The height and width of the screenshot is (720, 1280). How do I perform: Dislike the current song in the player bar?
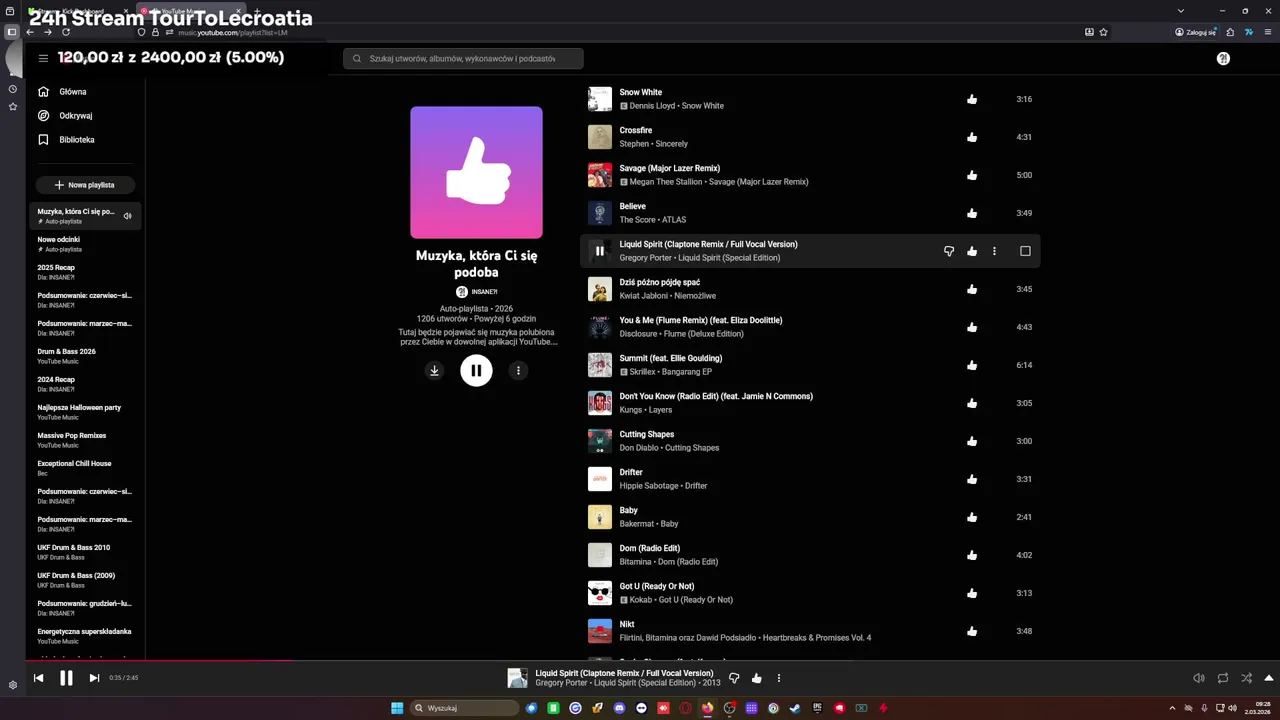coord(734,678)
